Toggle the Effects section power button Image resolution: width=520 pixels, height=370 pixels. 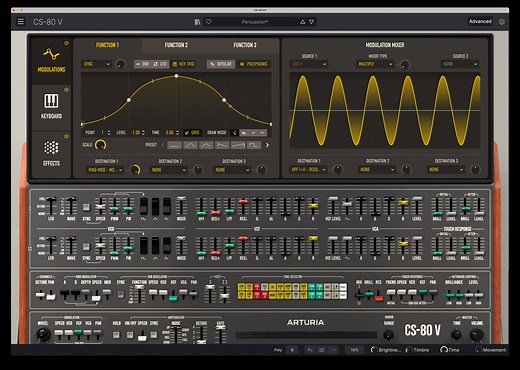(x=66, y=136)
